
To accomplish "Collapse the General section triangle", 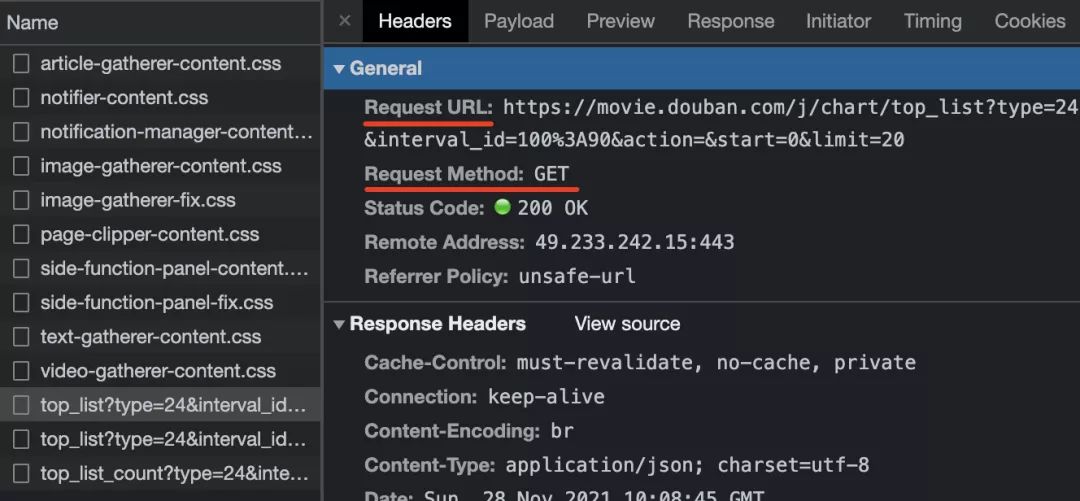I will 338,69.
